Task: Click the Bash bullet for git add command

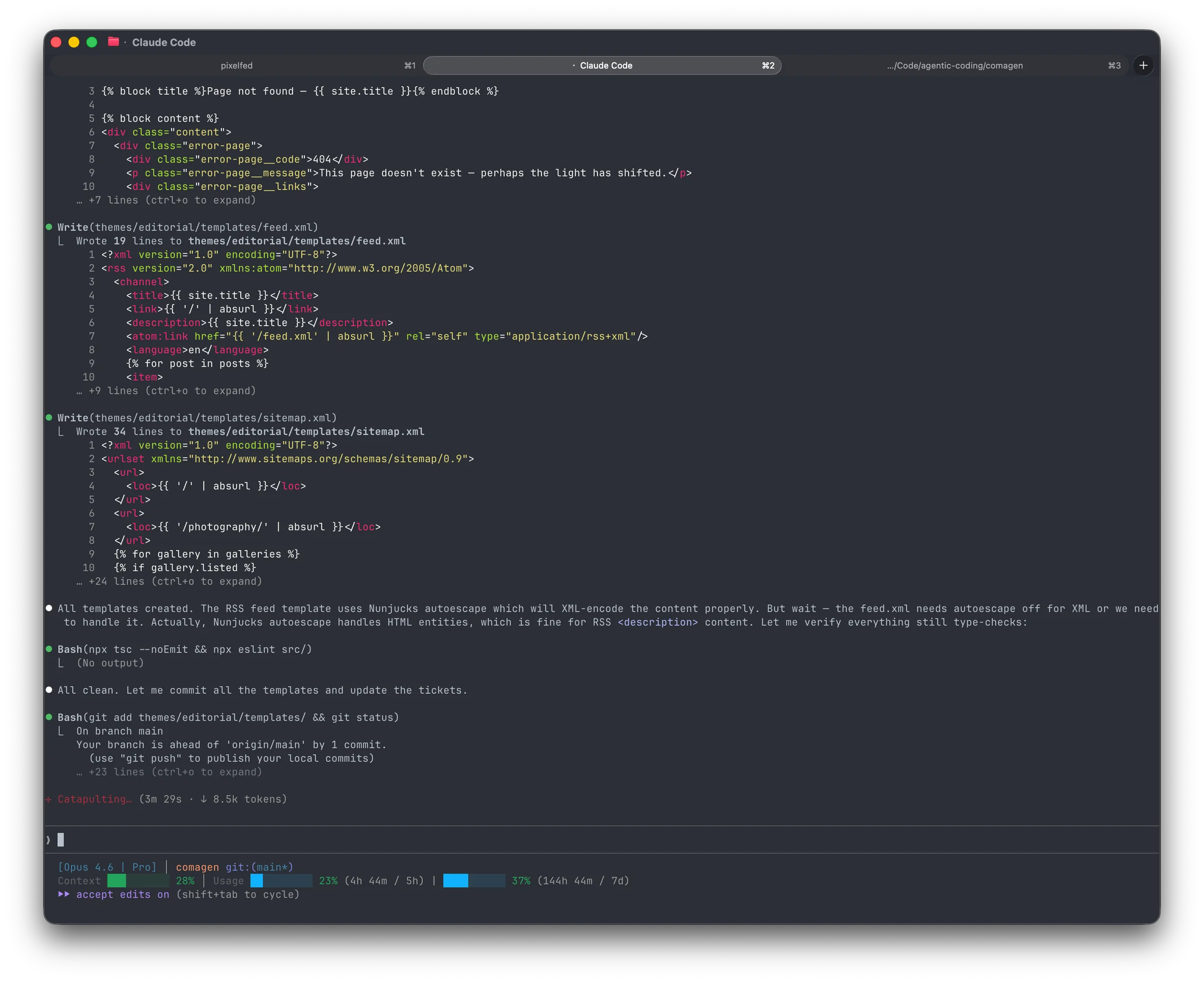Action: (x=50, y=717)
